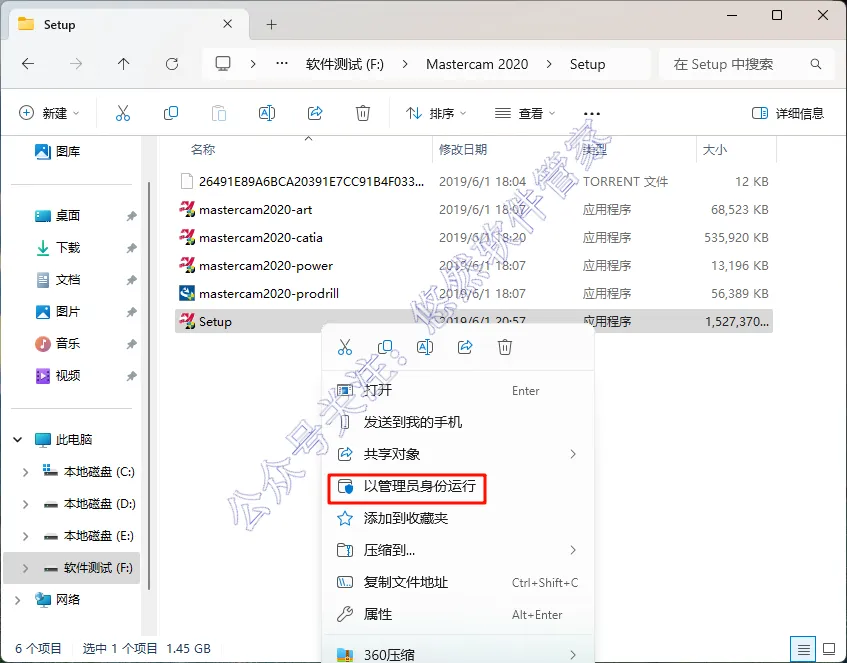Expand the 网络 tree node
Viewport: 847px width, 663px height.
[18, 600]
